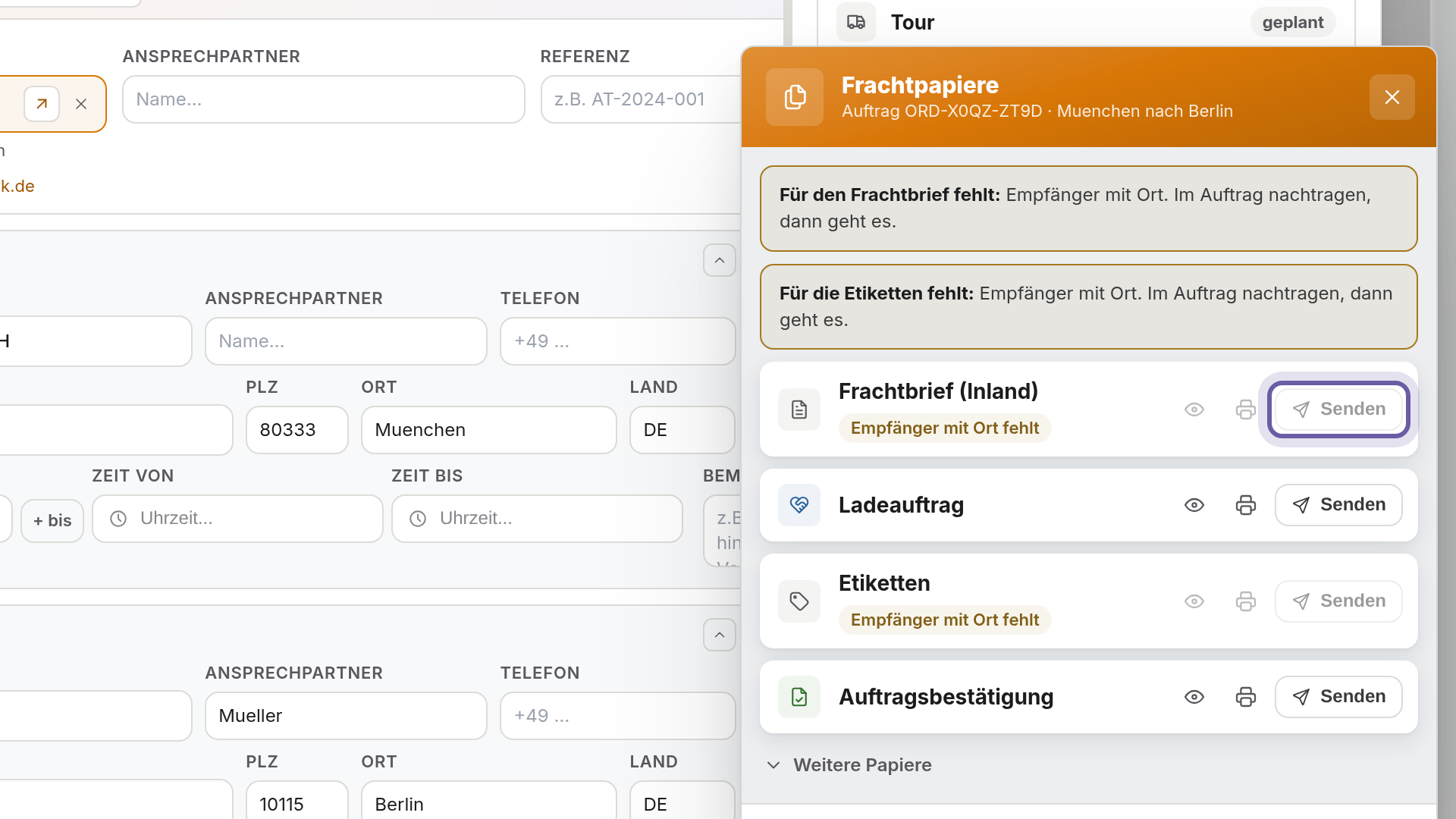Print the Auftragsbestätigung

tap(1245, 697)
